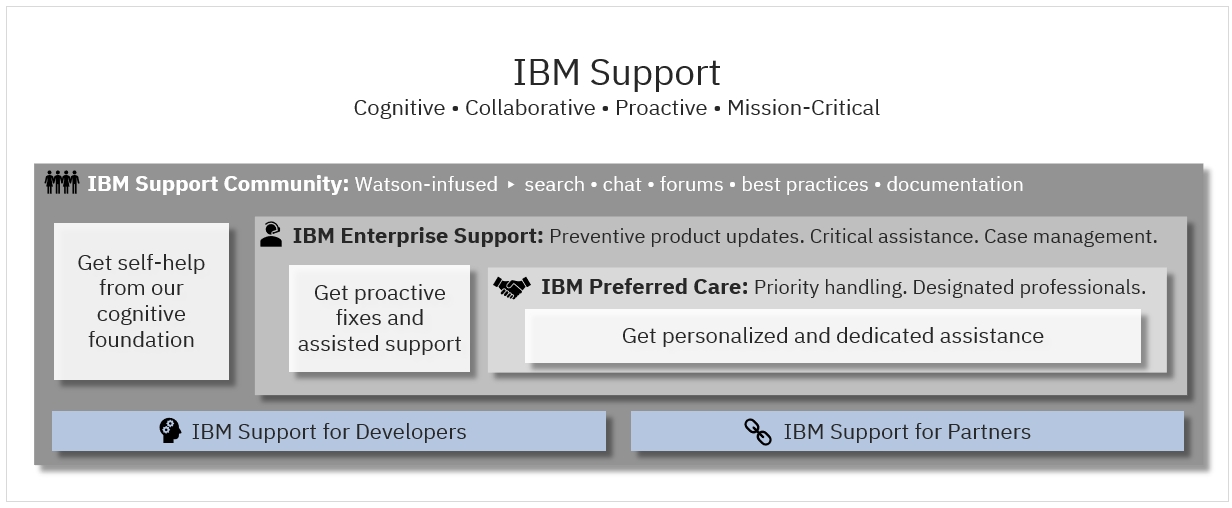The image size is (1232, 508).
Task: Click the IBM Support Community heading
Action: tap(218, 184)
